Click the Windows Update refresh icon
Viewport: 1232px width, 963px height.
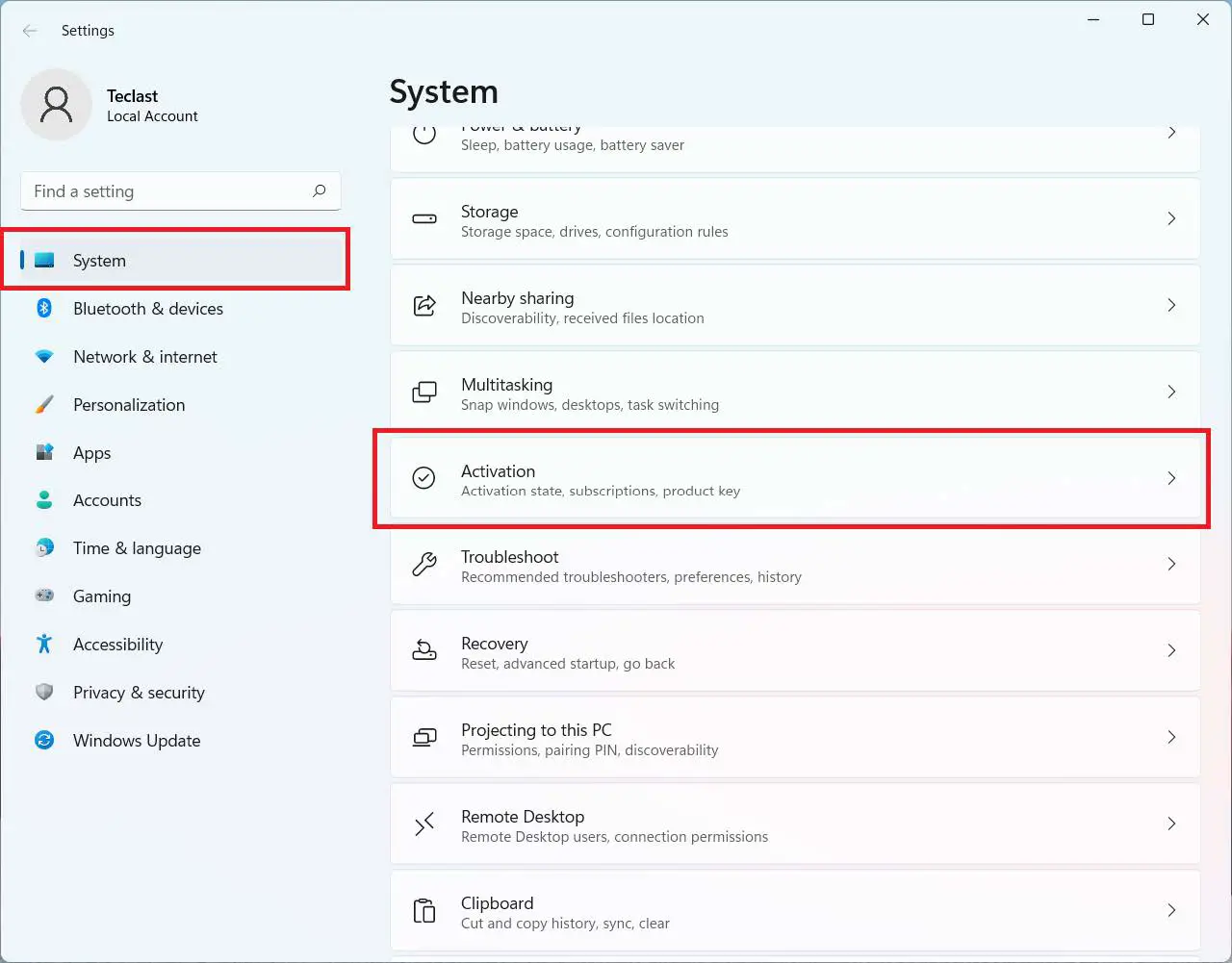[x=44, y=740]
